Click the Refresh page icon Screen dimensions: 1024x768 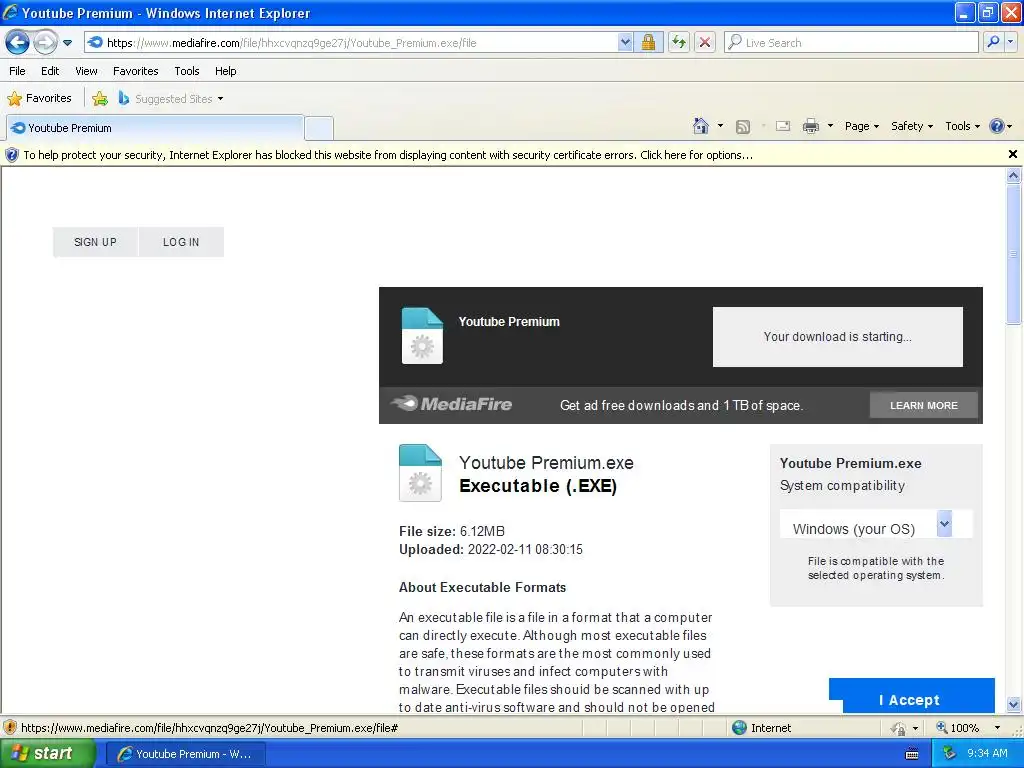679,42
